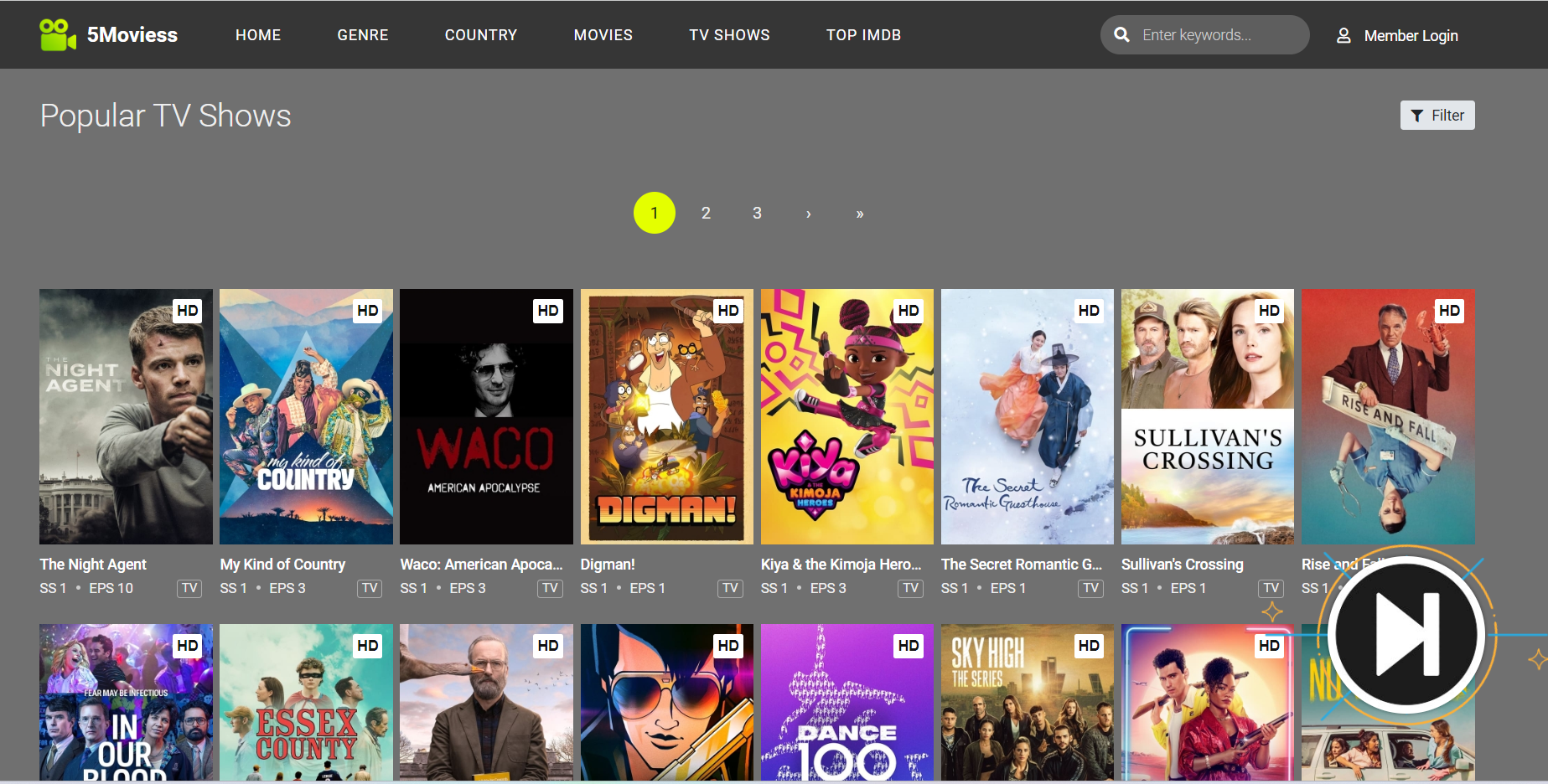Click the Sullivan's Crossing poster thumbnail
Viewport: 1548px width, 784px height.
click(x=1208, y=416)
